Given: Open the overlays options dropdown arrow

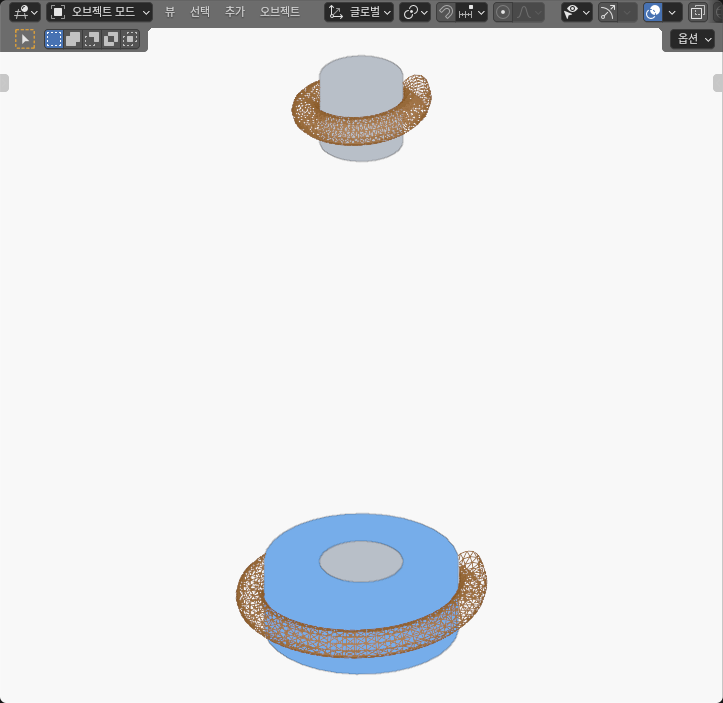Looking at the screenshot, I should [x=672, y=12].
